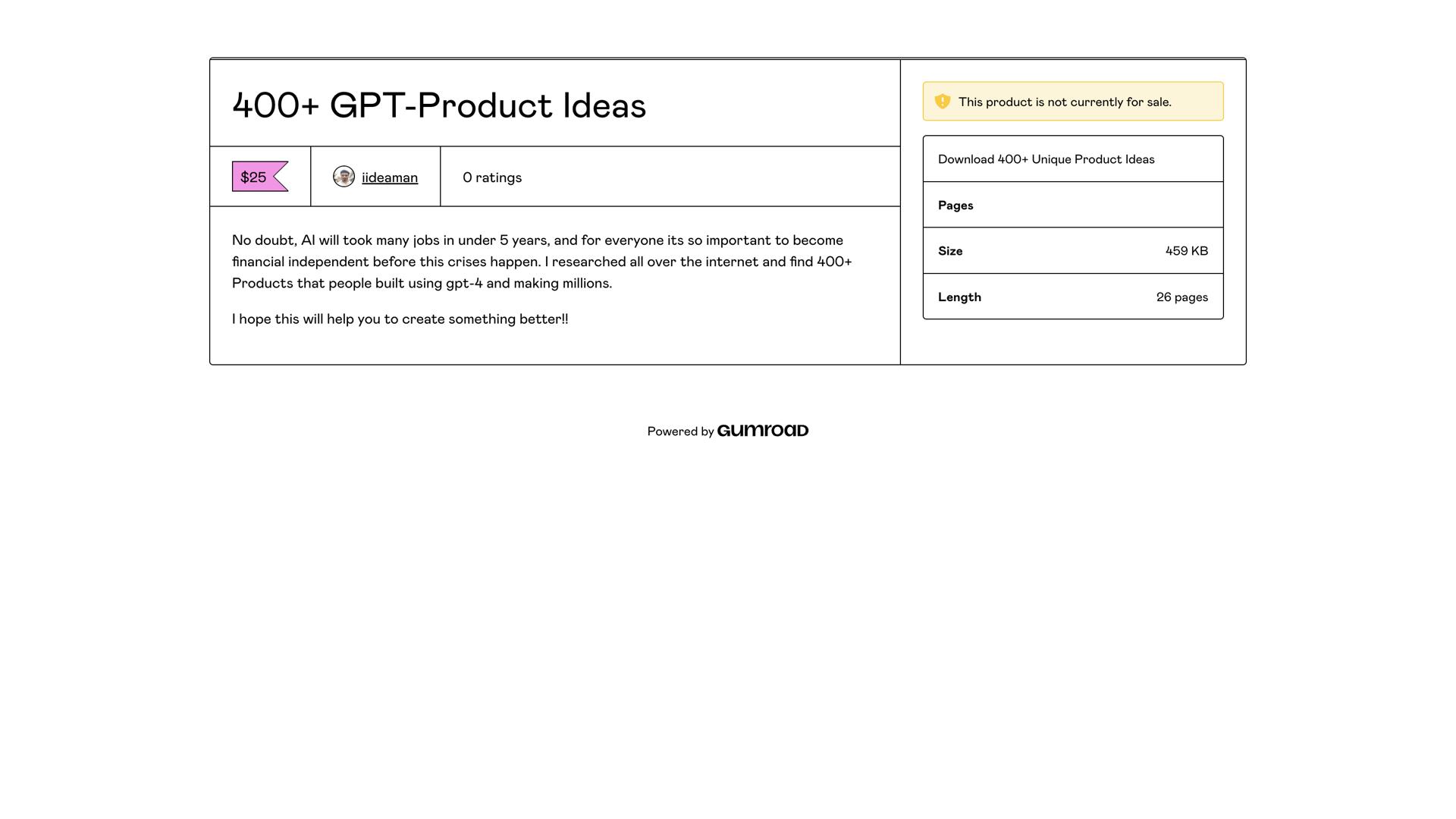The height and width of the screenshot is (819, 1456).
Task: Click the "Size" label
Action: tap(950, 251)
